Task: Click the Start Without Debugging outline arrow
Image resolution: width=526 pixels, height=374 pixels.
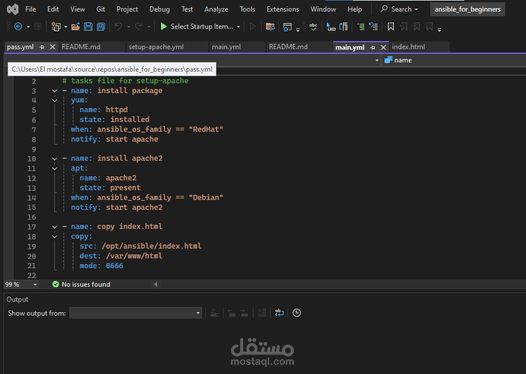Action: click(253, 26)
